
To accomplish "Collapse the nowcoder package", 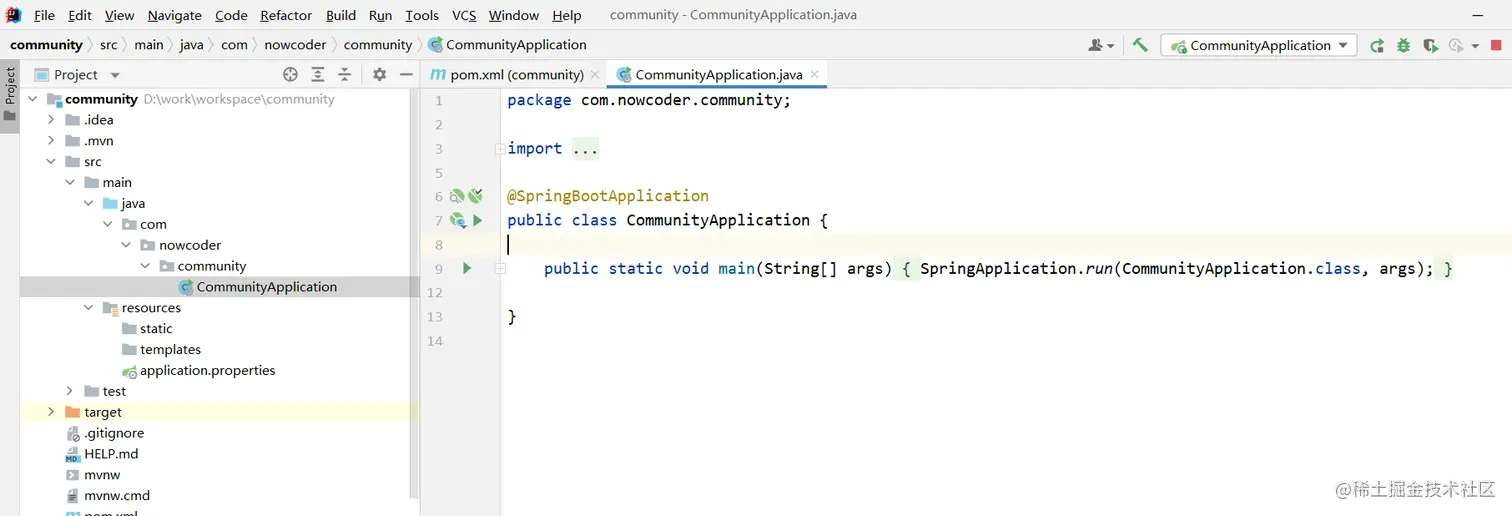I will coord(126,245).
